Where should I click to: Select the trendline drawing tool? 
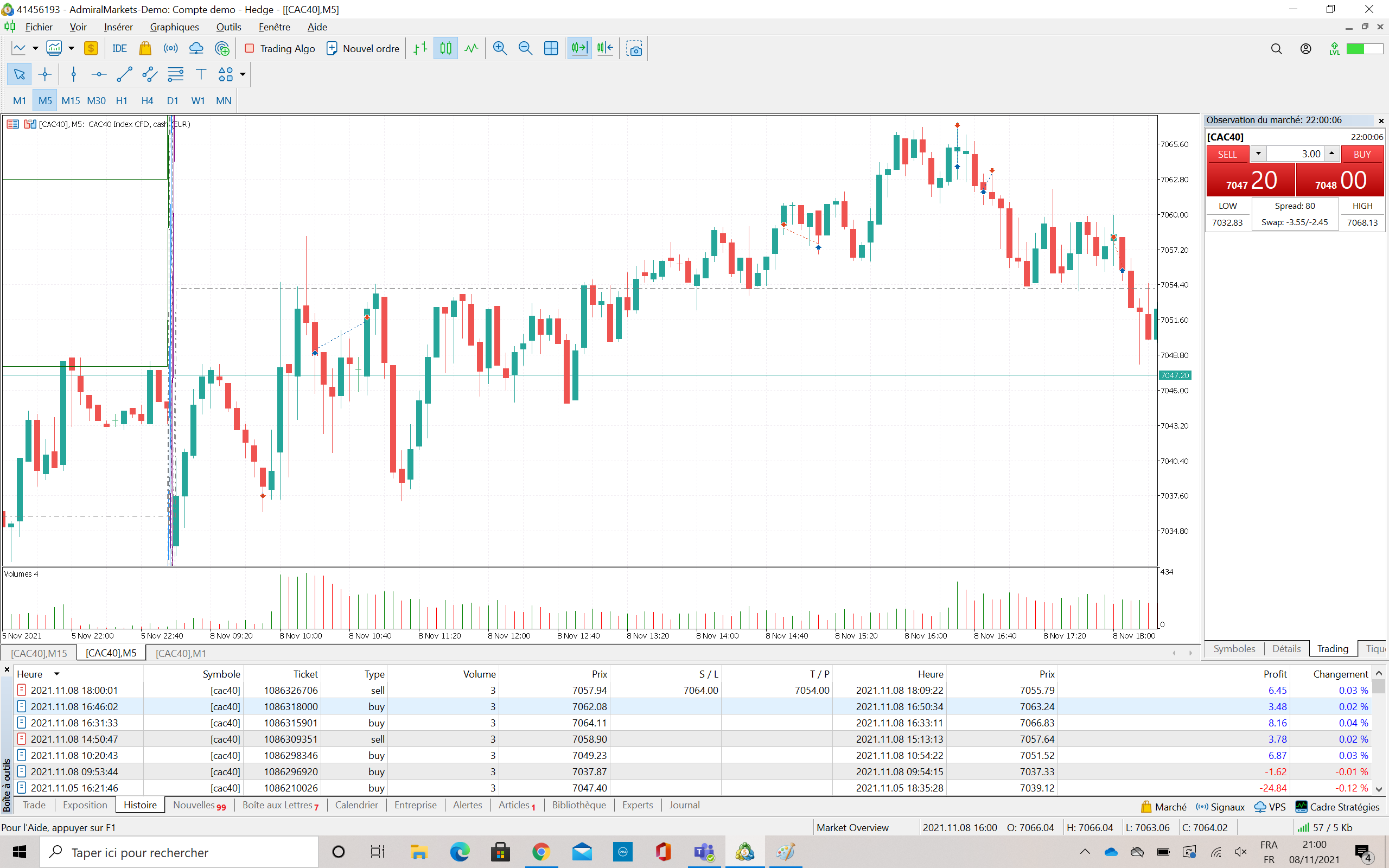tap(124, 74)
